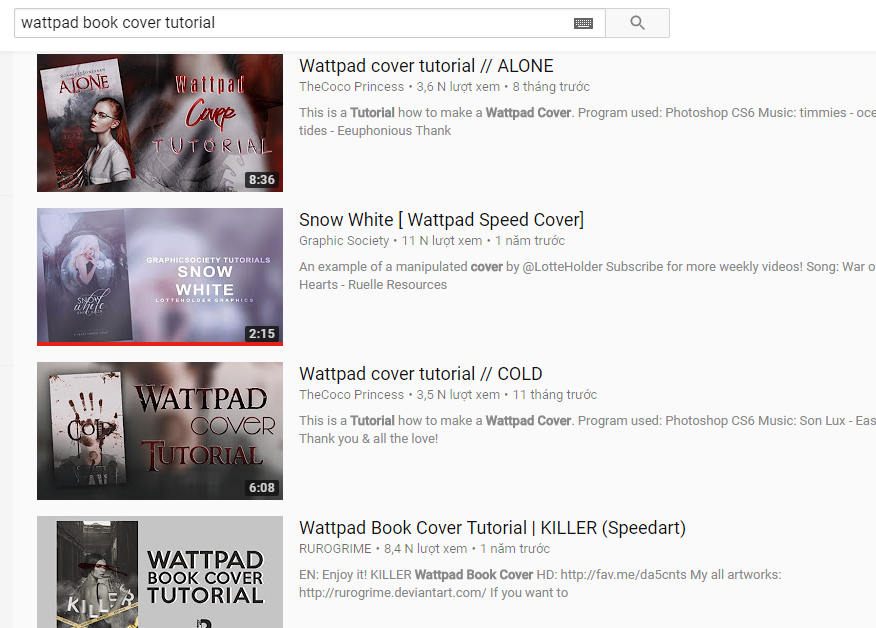
Task: Open title 'Wattpad Book Cover Tutorial | KILLER (Speedart)'
Action: pos(492,528)
